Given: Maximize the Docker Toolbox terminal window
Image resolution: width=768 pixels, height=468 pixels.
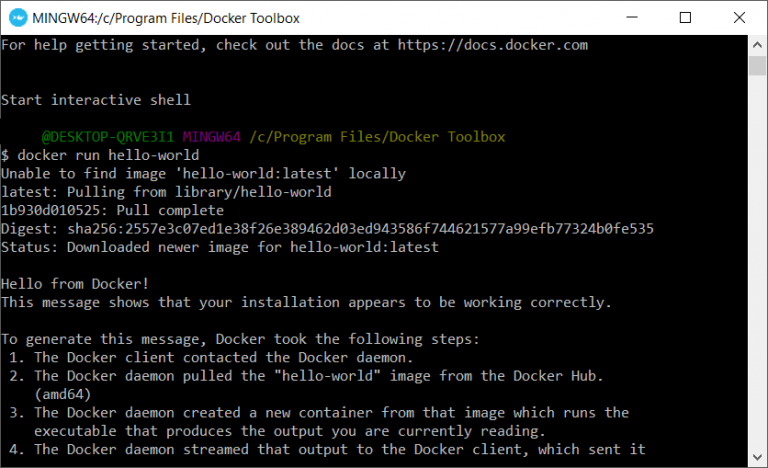Looking at the screenshot, I should tap(685, 18).
